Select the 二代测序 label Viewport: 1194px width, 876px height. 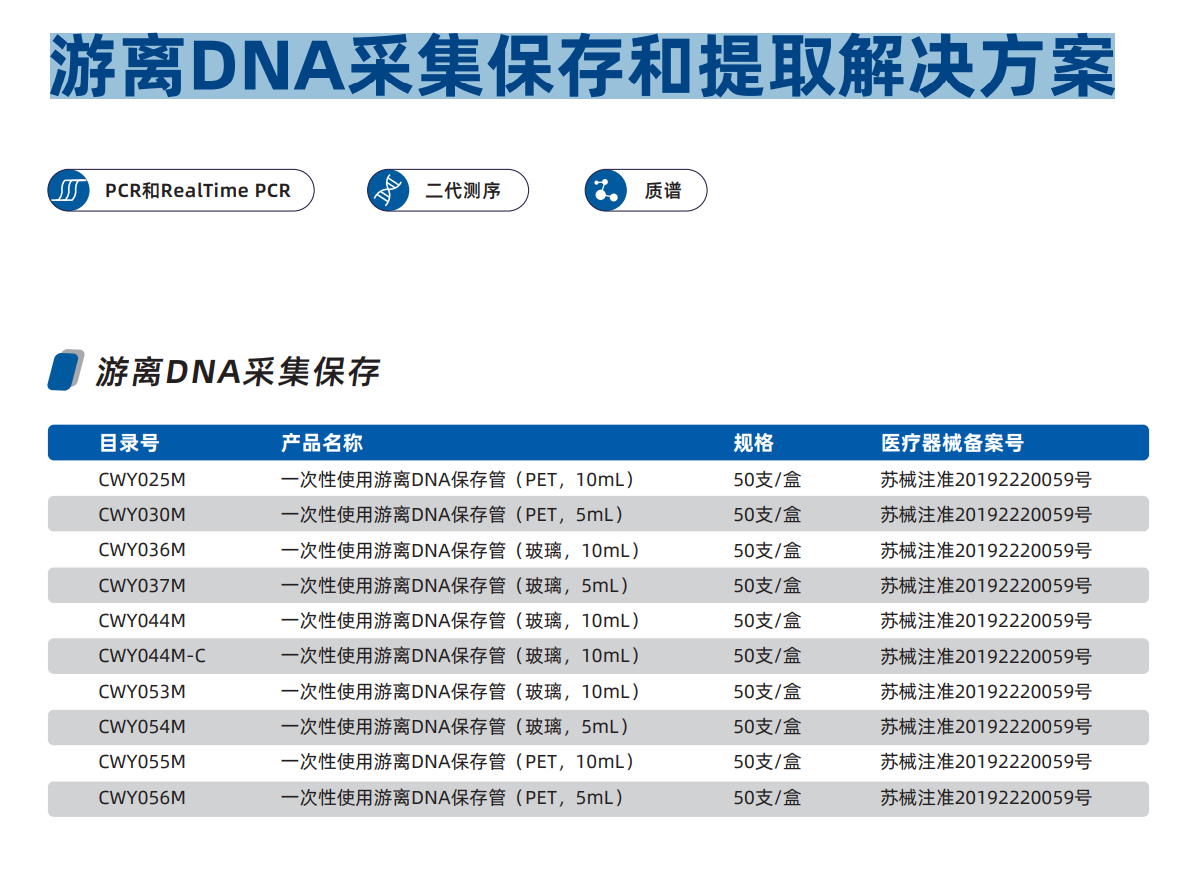tap(462, 191)
